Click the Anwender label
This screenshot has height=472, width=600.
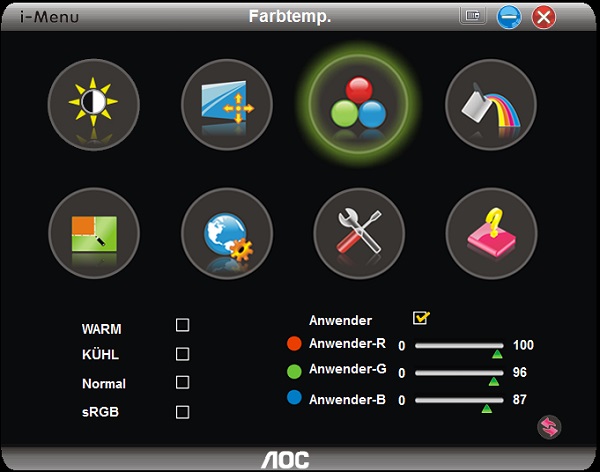[x=340, y=320]
